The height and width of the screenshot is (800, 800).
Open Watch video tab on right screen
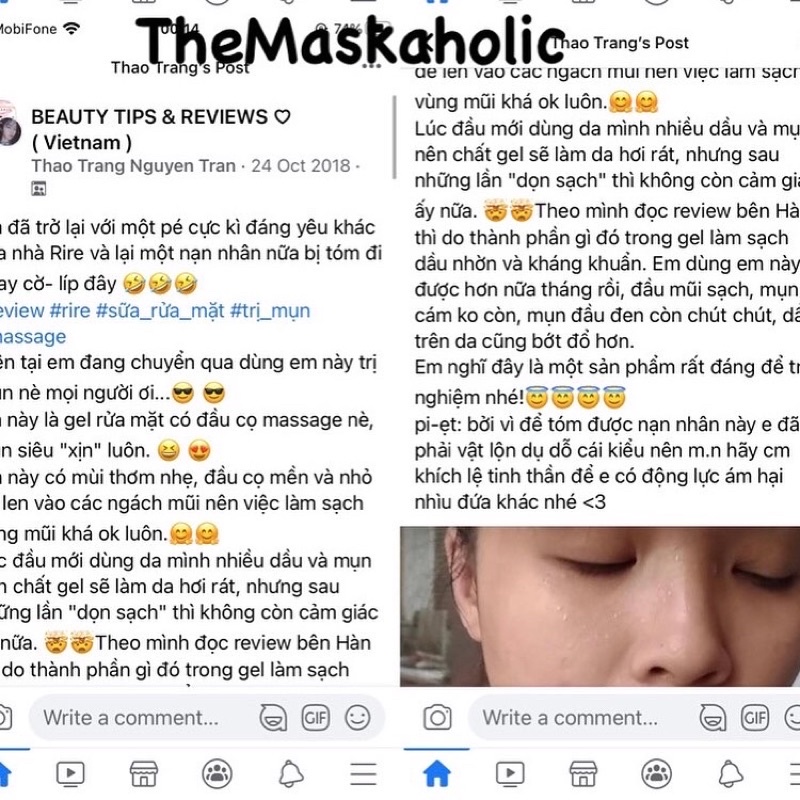click(510, 774)
